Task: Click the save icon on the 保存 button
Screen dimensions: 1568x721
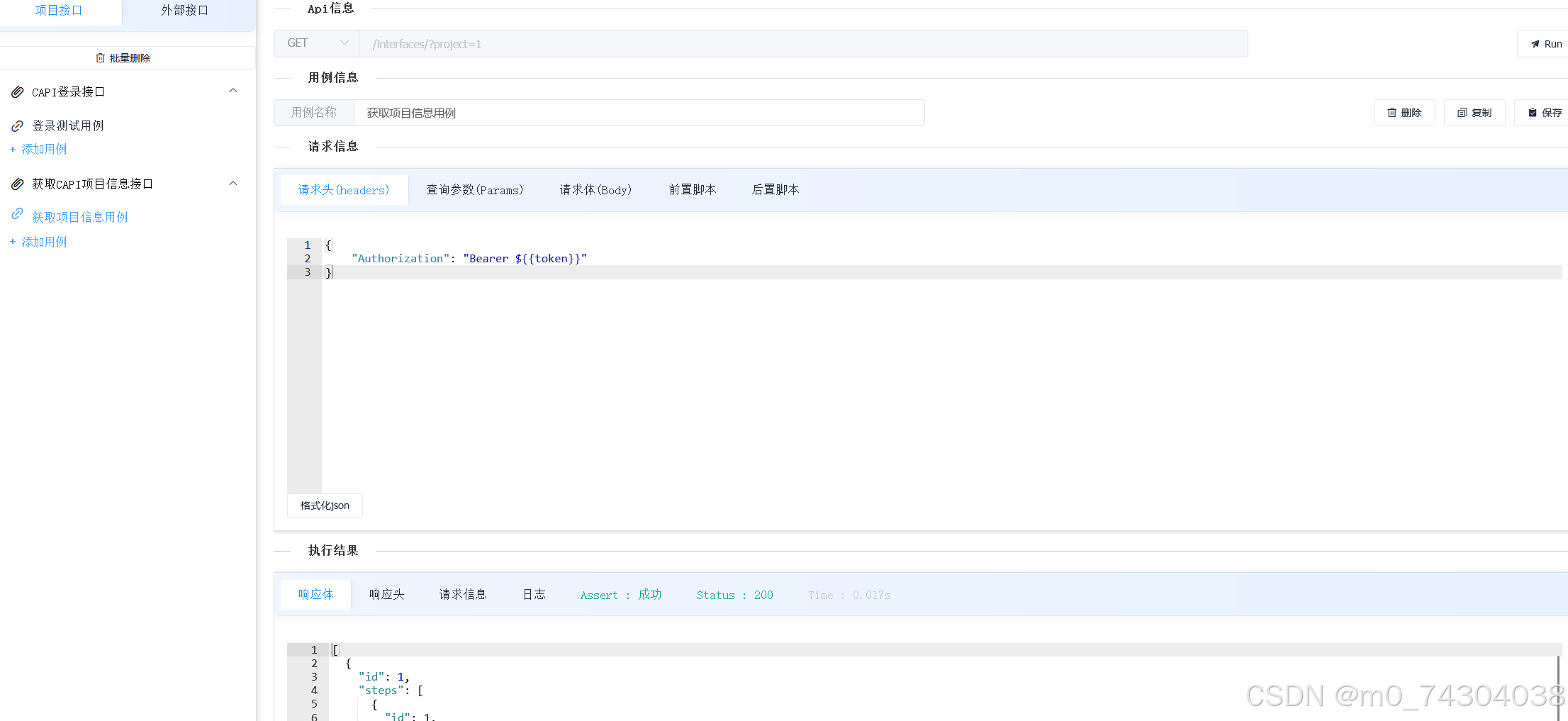Action: (x=1531, y=112)
